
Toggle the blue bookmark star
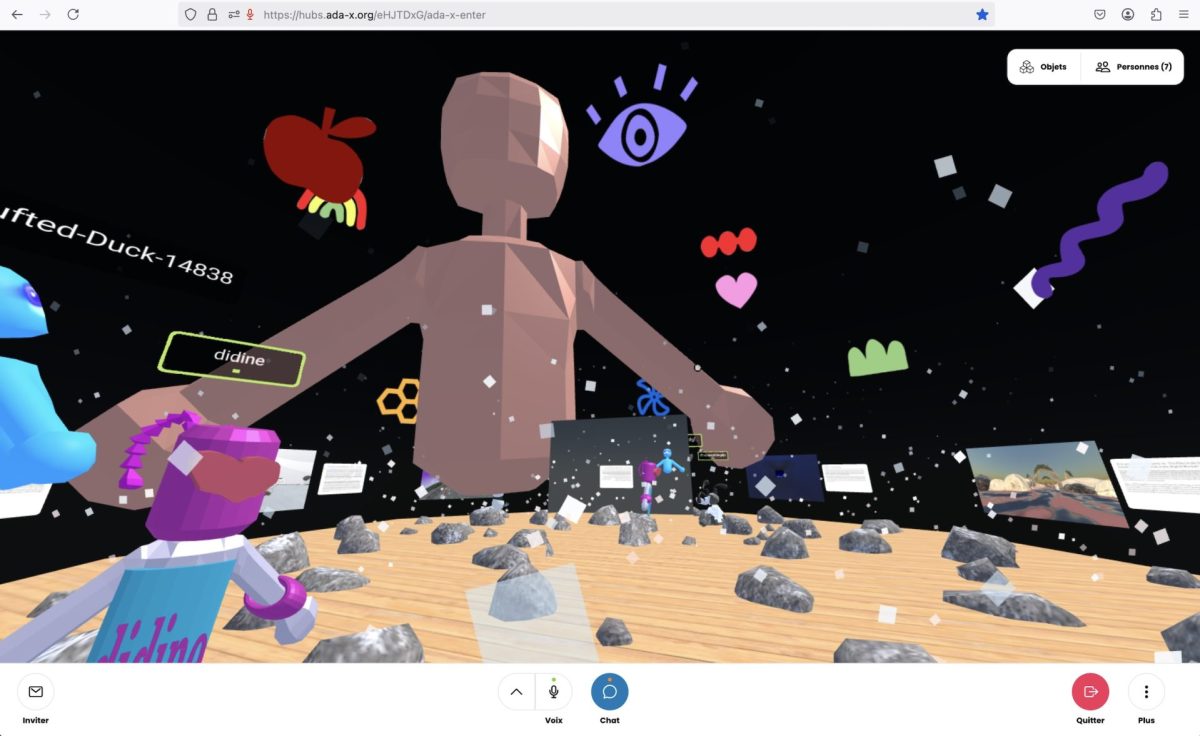tap(982, 15)
